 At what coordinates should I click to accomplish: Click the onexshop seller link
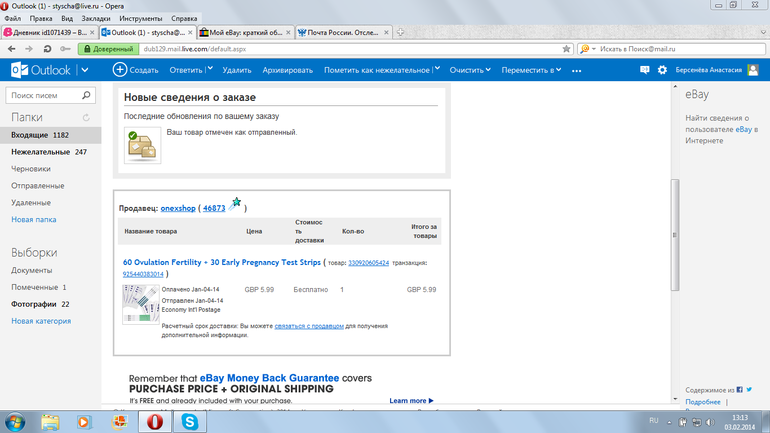177,209
